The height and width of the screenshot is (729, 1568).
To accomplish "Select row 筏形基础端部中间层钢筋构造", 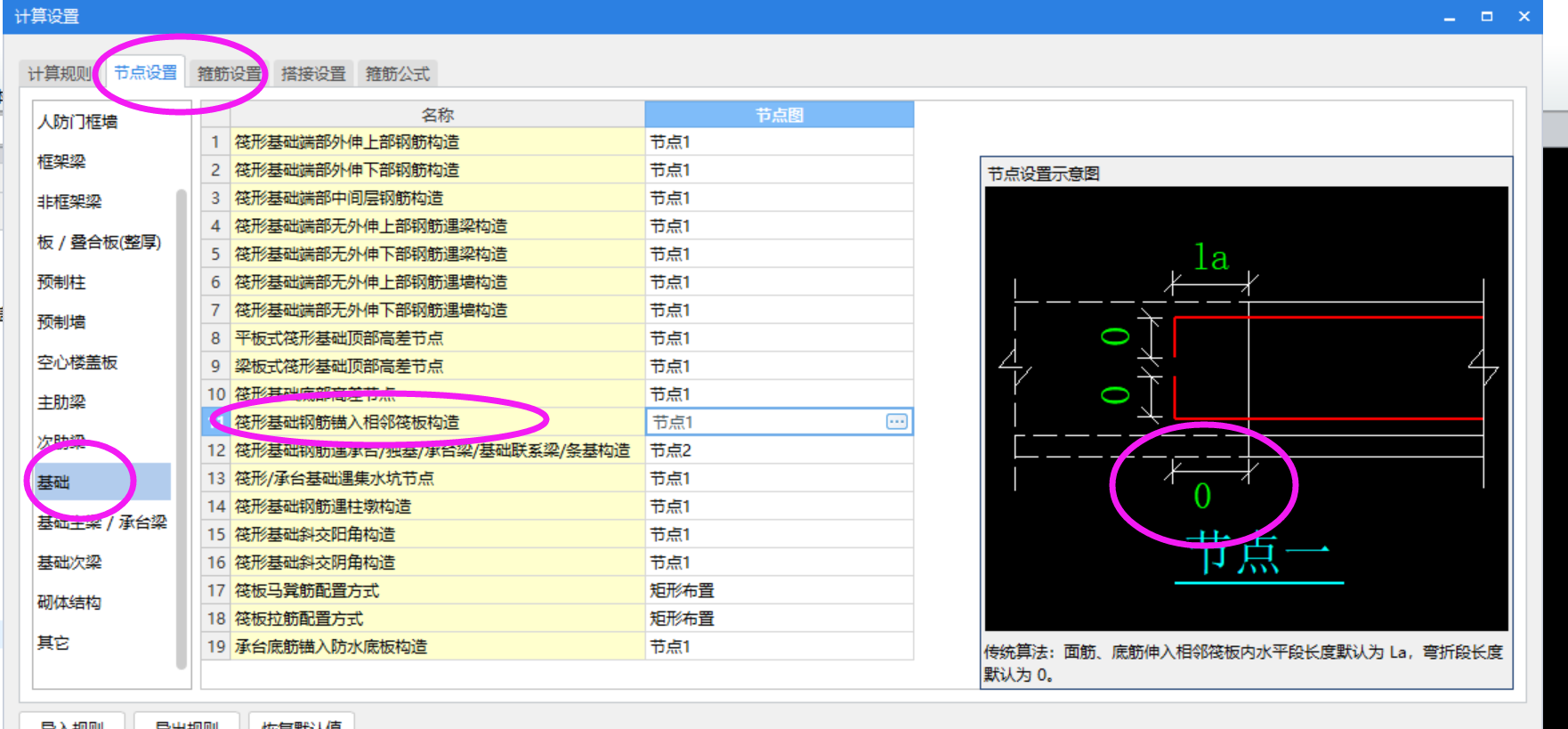I will point(437,198).
